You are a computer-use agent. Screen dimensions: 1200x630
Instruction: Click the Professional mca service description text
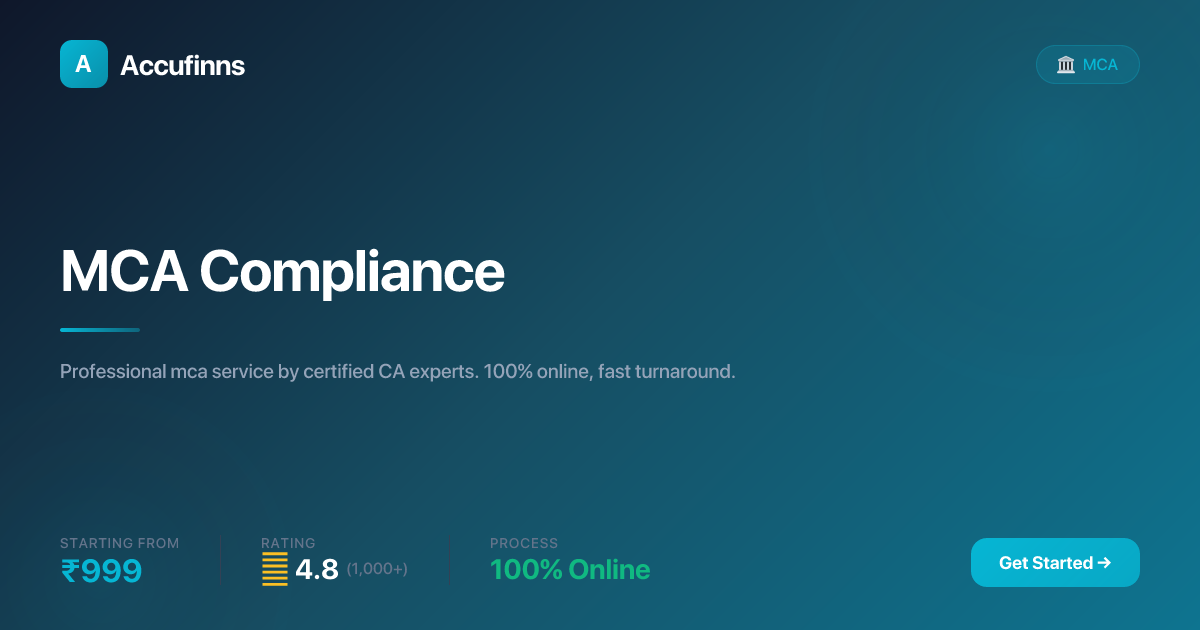tap(398, 372)
